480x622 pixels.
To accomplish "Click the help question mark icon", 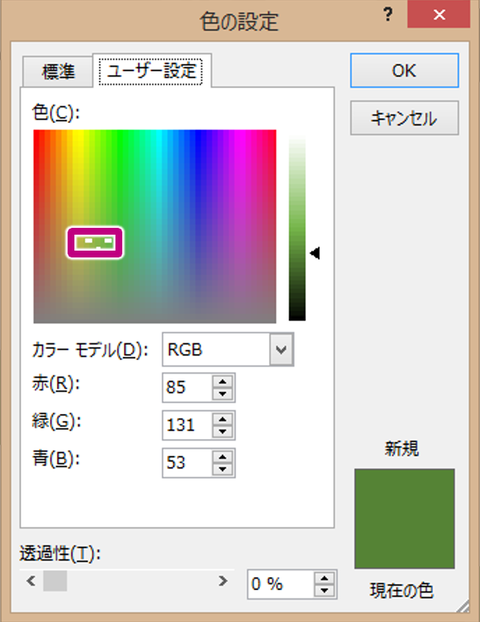I will pos(388,15).
